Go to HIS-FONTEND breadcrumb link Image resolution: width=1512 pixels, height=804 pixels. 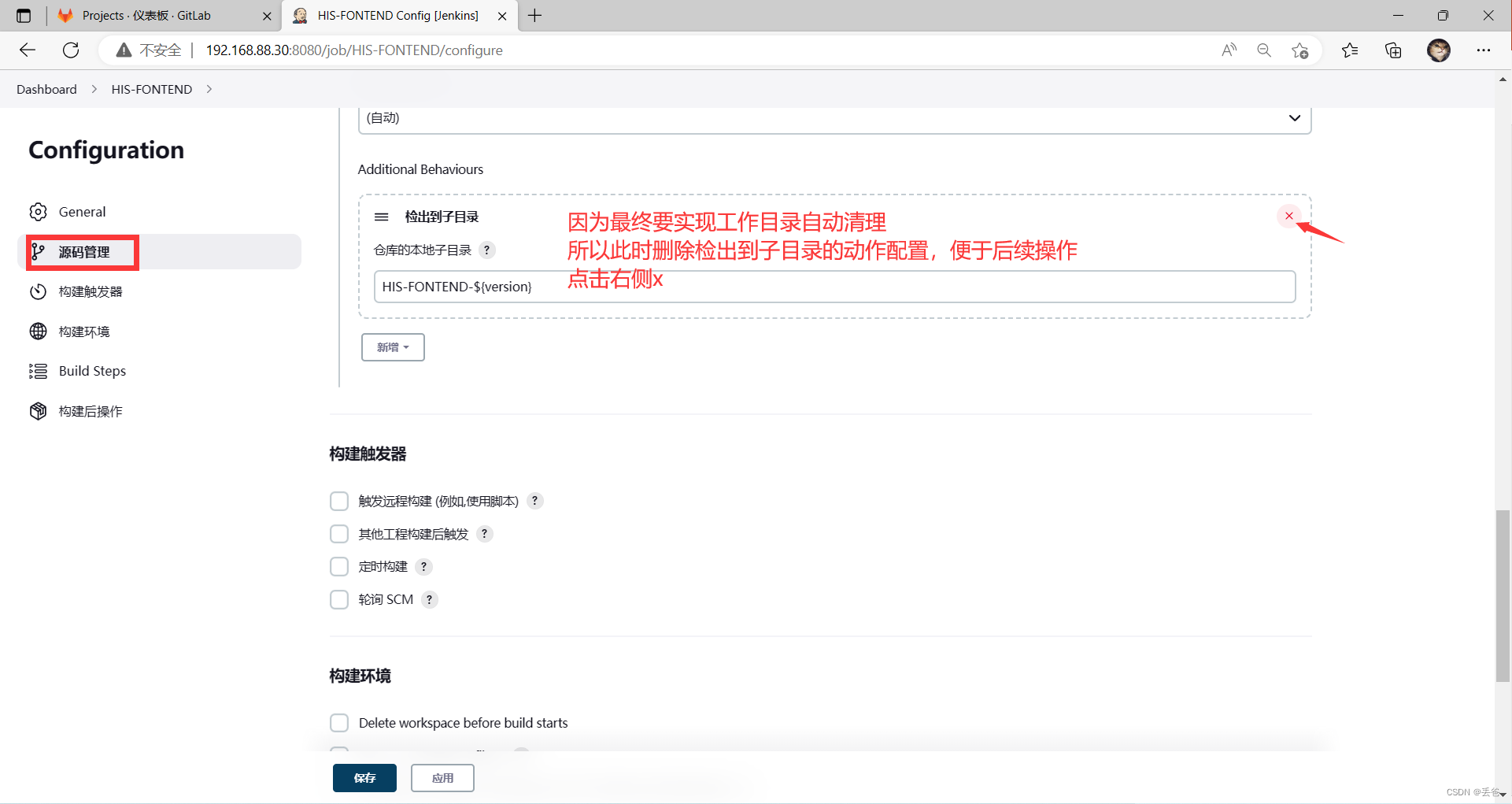tap(152, 89)
